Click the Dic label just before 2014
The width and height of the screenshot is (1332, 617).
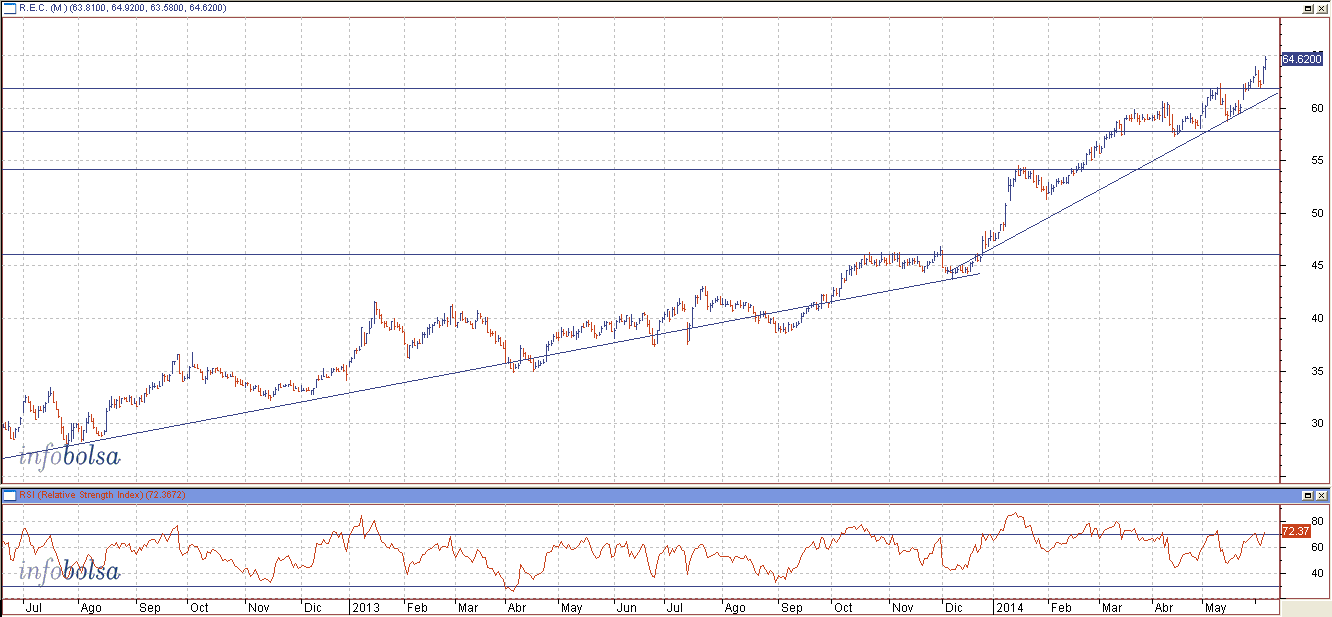[956, 607]
